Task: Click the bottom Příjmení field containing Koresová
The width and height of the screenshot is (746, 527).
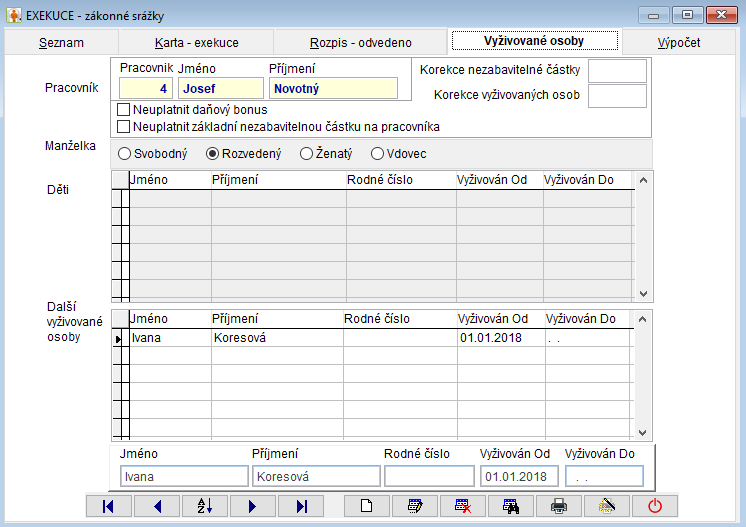Action: [316, 476]
